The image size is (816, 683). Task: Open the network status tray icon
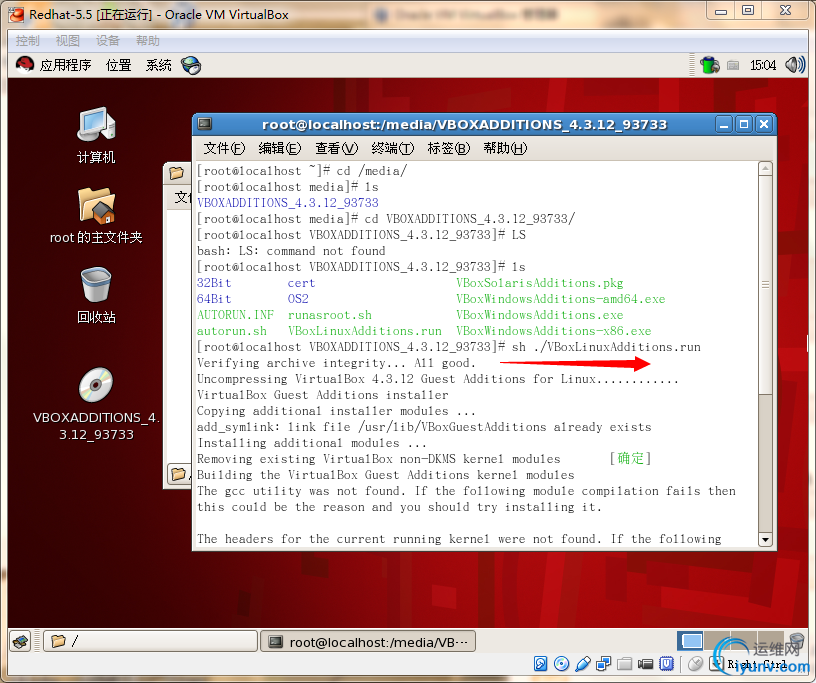[709, 65]
